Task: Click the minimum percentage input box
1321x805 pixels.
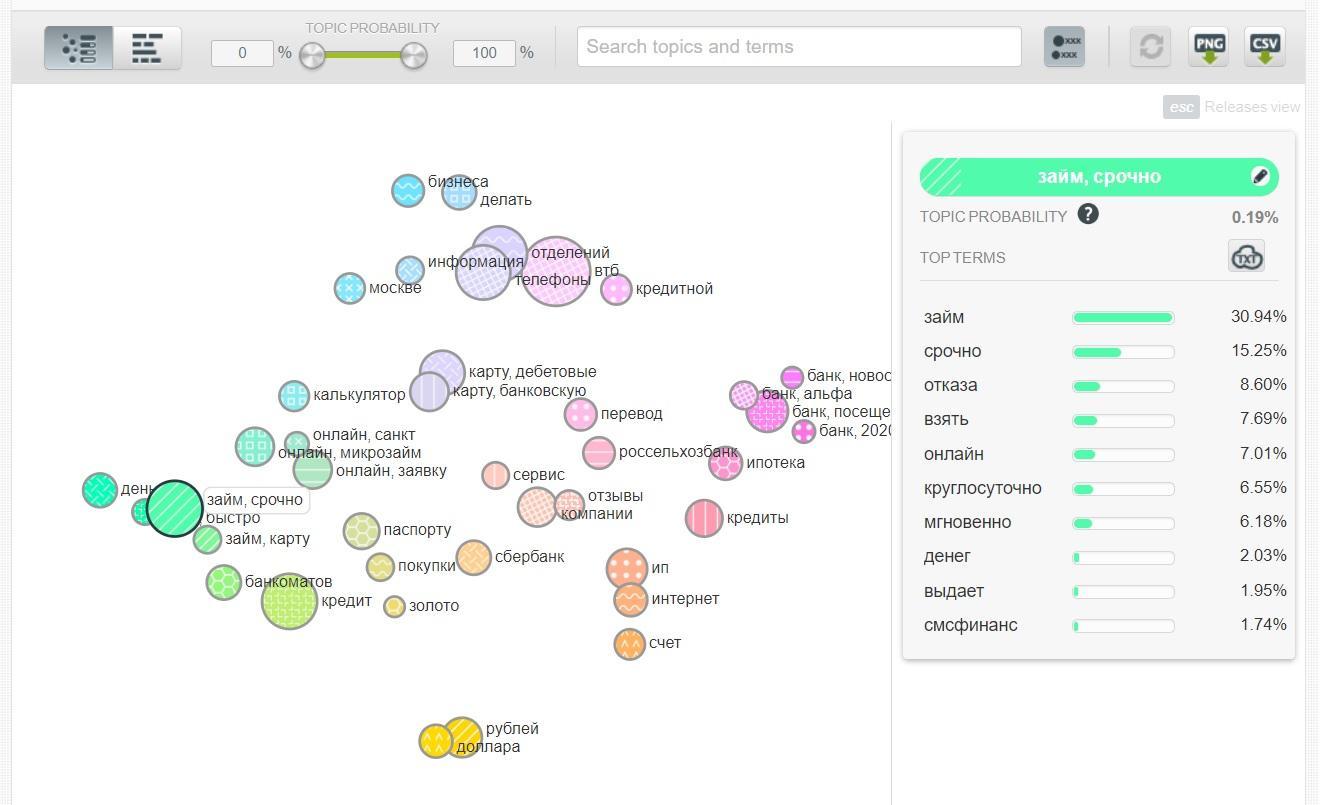Action: (242, 53)
